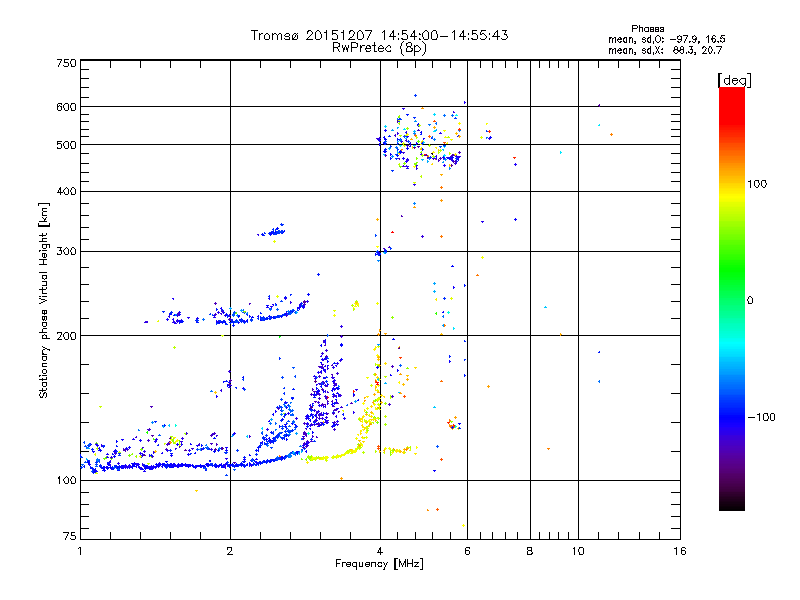Click the colorbar tick label '0'

coord(750,301)
